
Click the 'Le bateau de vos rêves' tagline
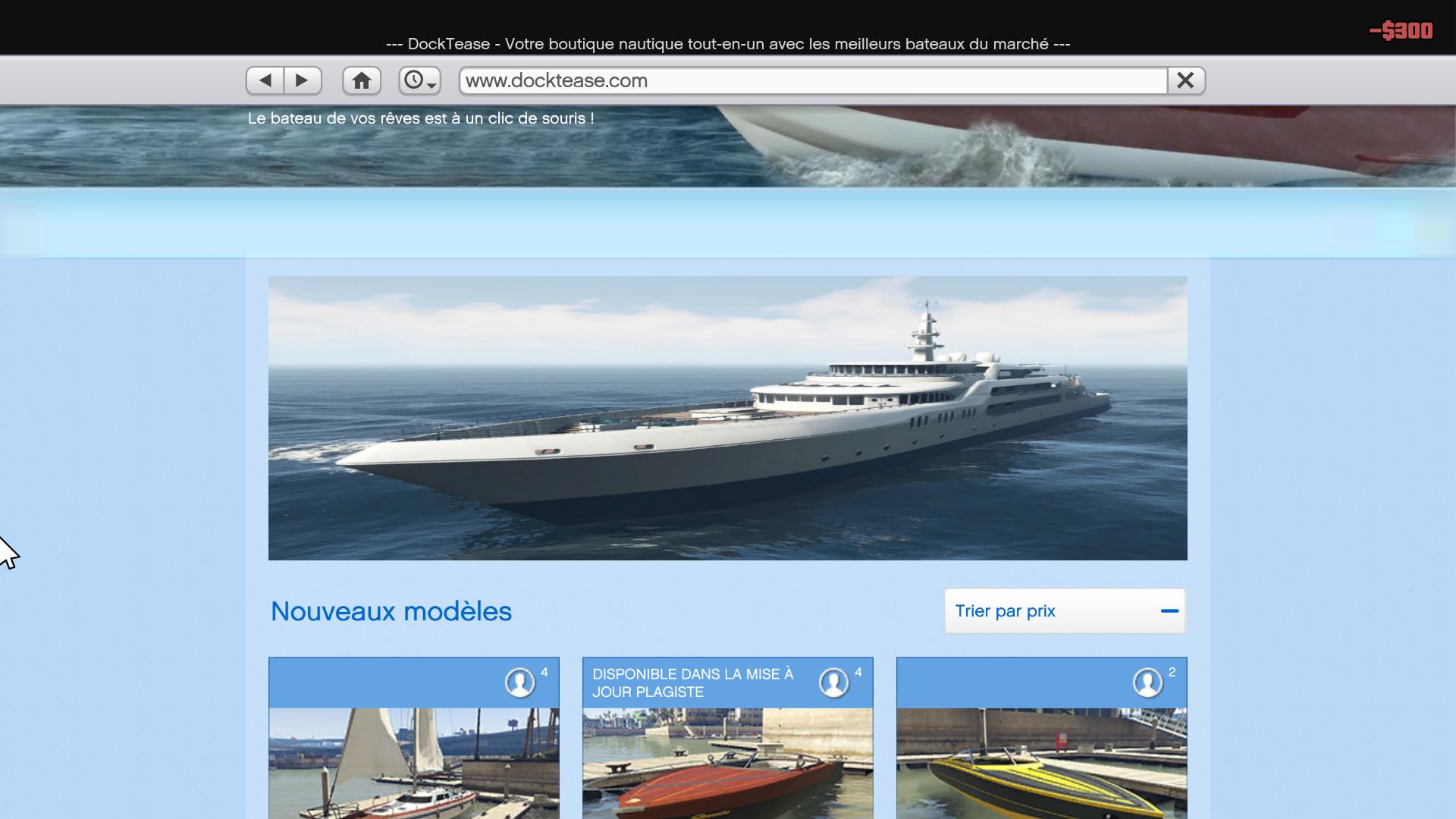coord(421,118)
